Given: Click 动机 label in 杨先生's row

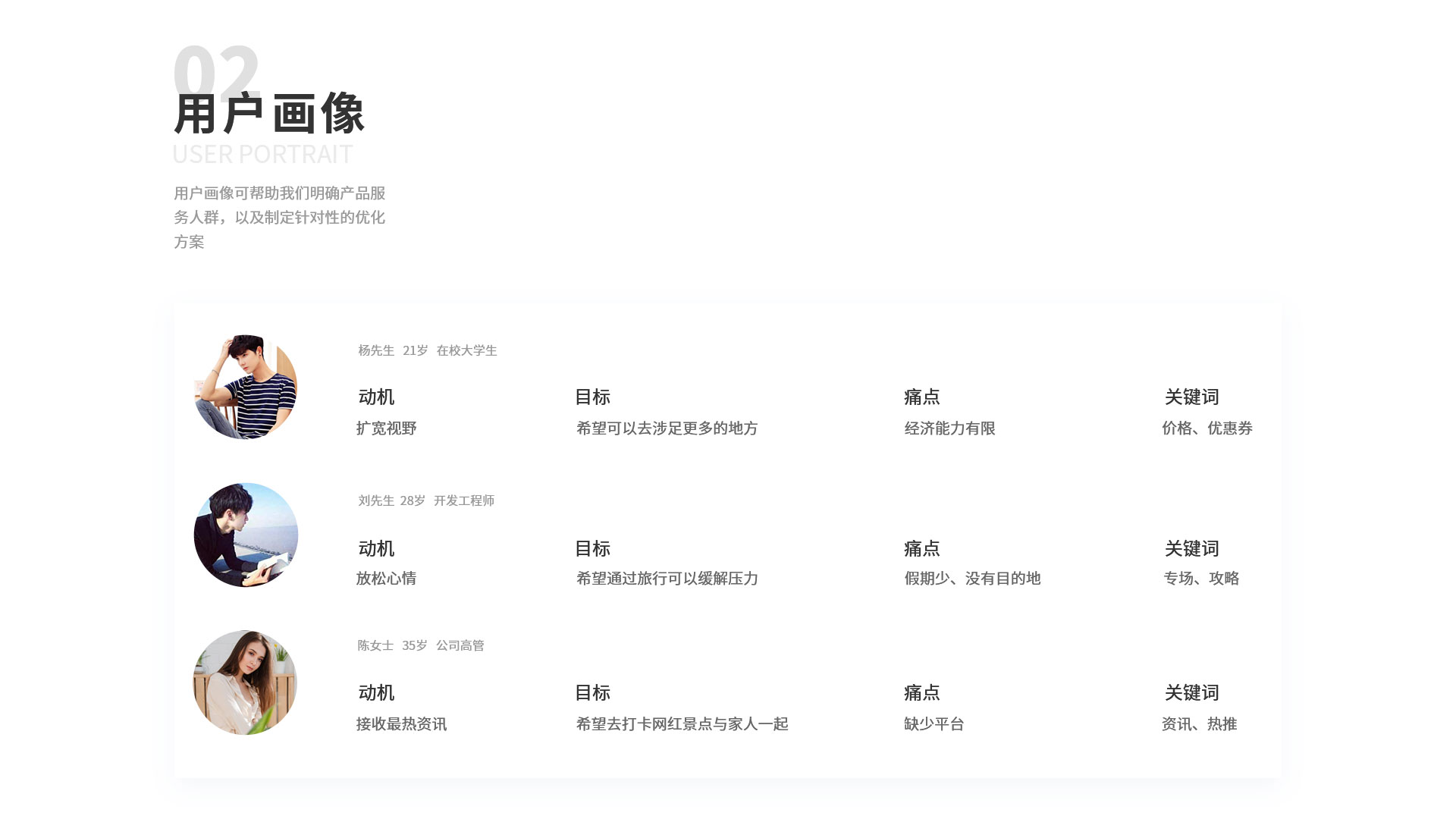Looking at the screenshot, I should click(376, 397).
